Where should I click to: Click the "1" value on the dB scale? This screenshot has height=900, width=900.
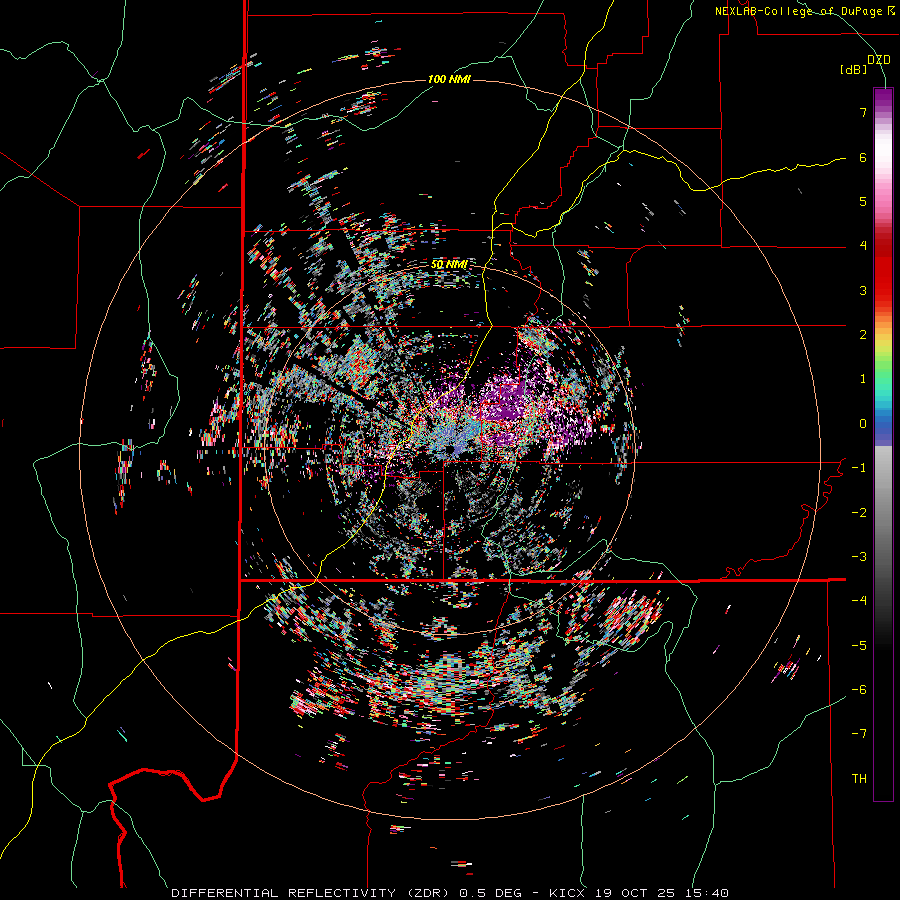coord(863,379)
